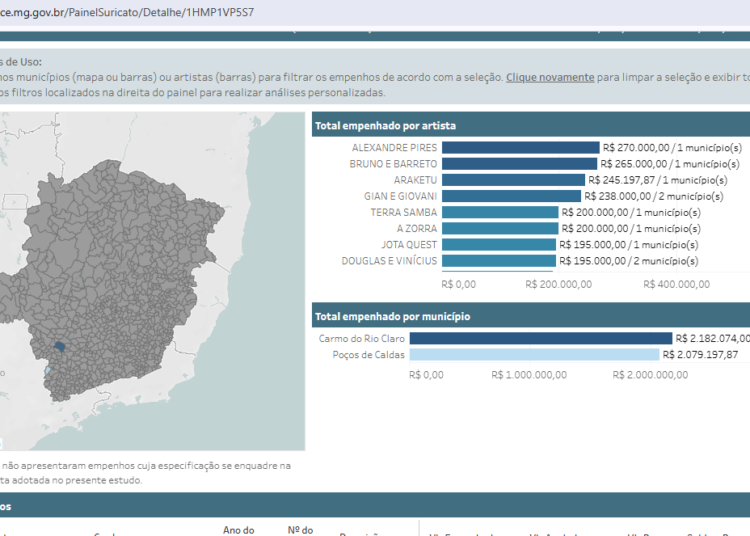Select the TERRA SAMBA bar
This screenshot has width=750, height=536.
click(x=500, y=212)
